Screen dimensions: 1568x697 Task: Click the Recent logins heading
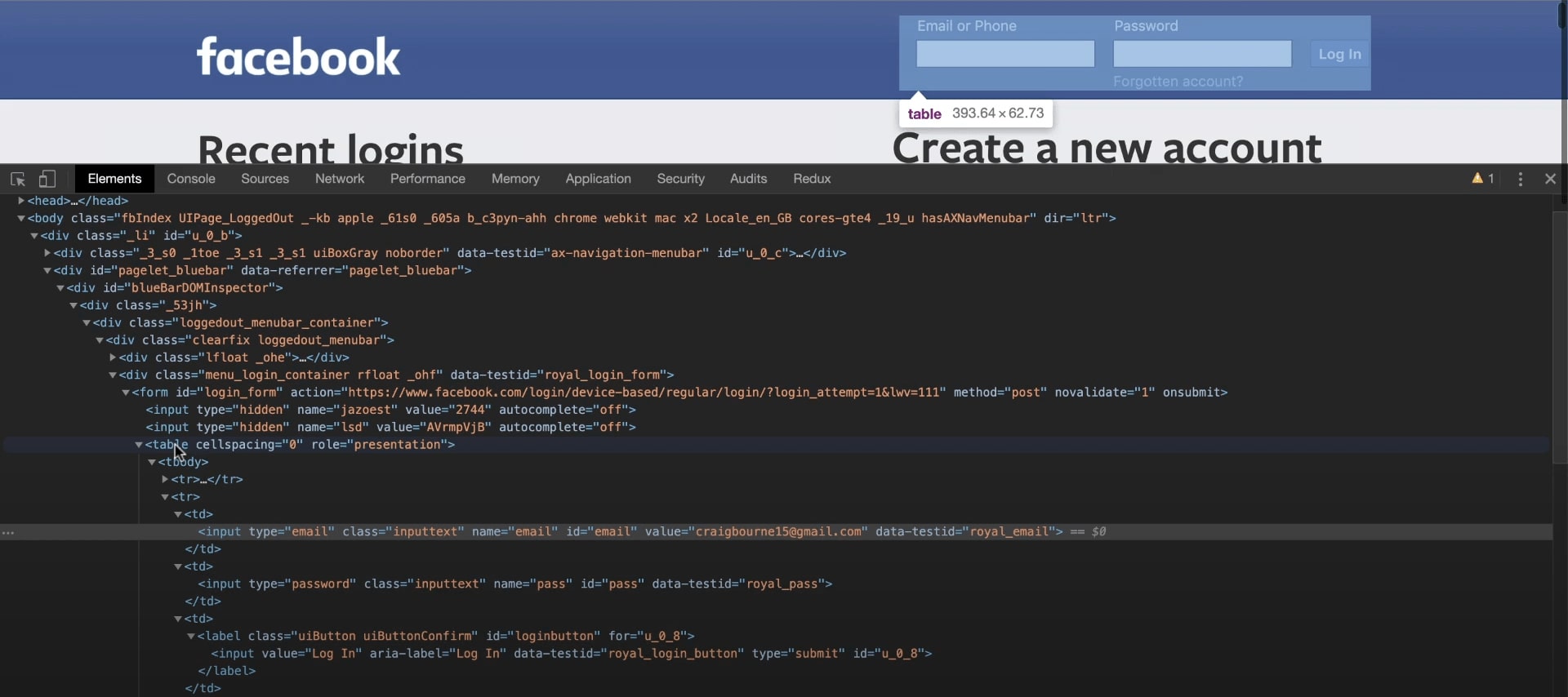point(331,149)
